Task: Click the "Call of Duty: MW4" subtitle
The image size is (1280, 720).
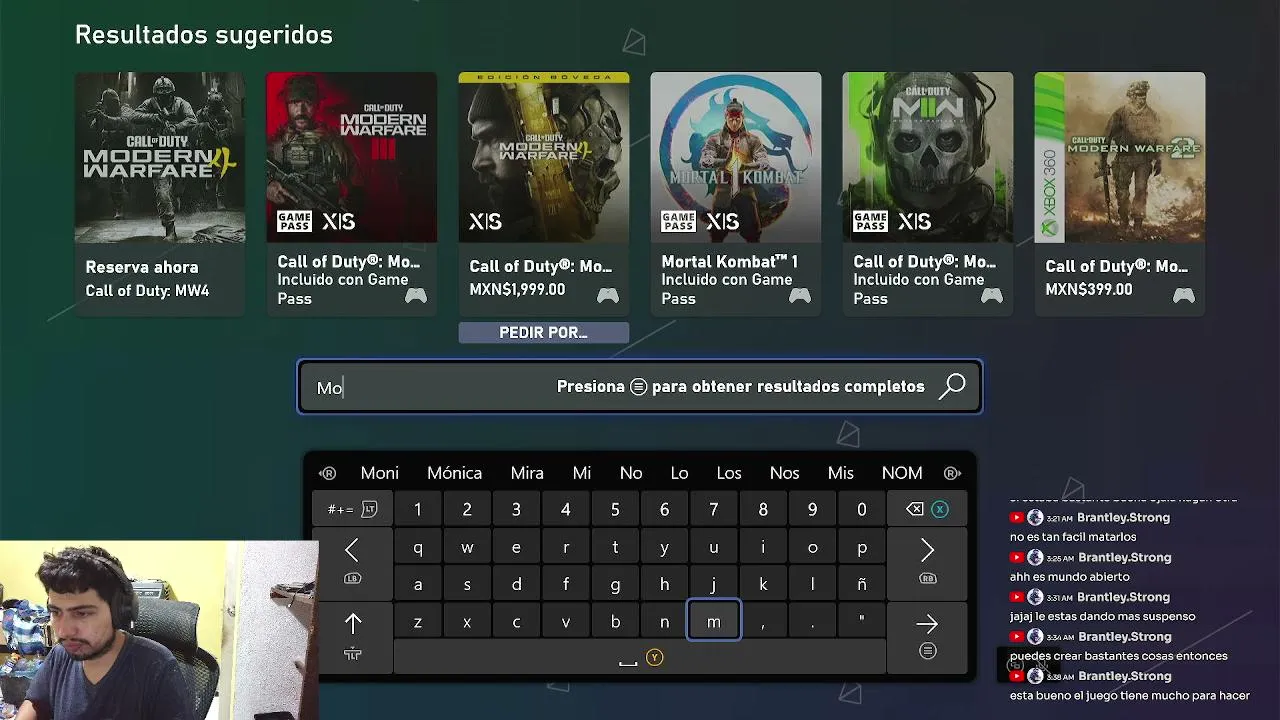Action: click(147, 291)
